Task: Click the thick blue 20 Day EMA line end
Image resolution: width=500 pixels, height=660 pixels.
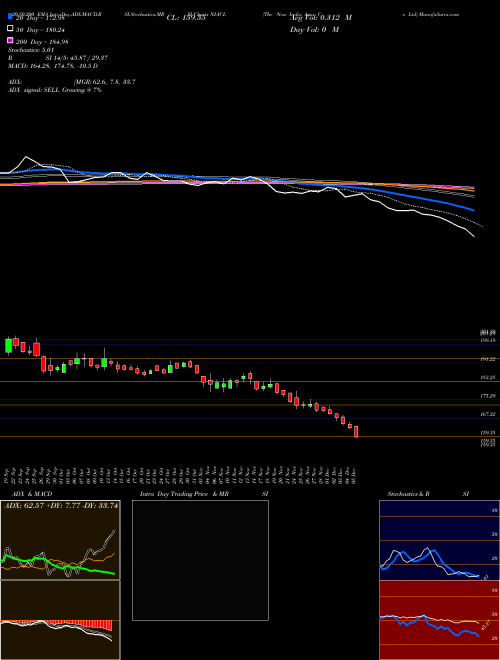Action: click(473, 209)
